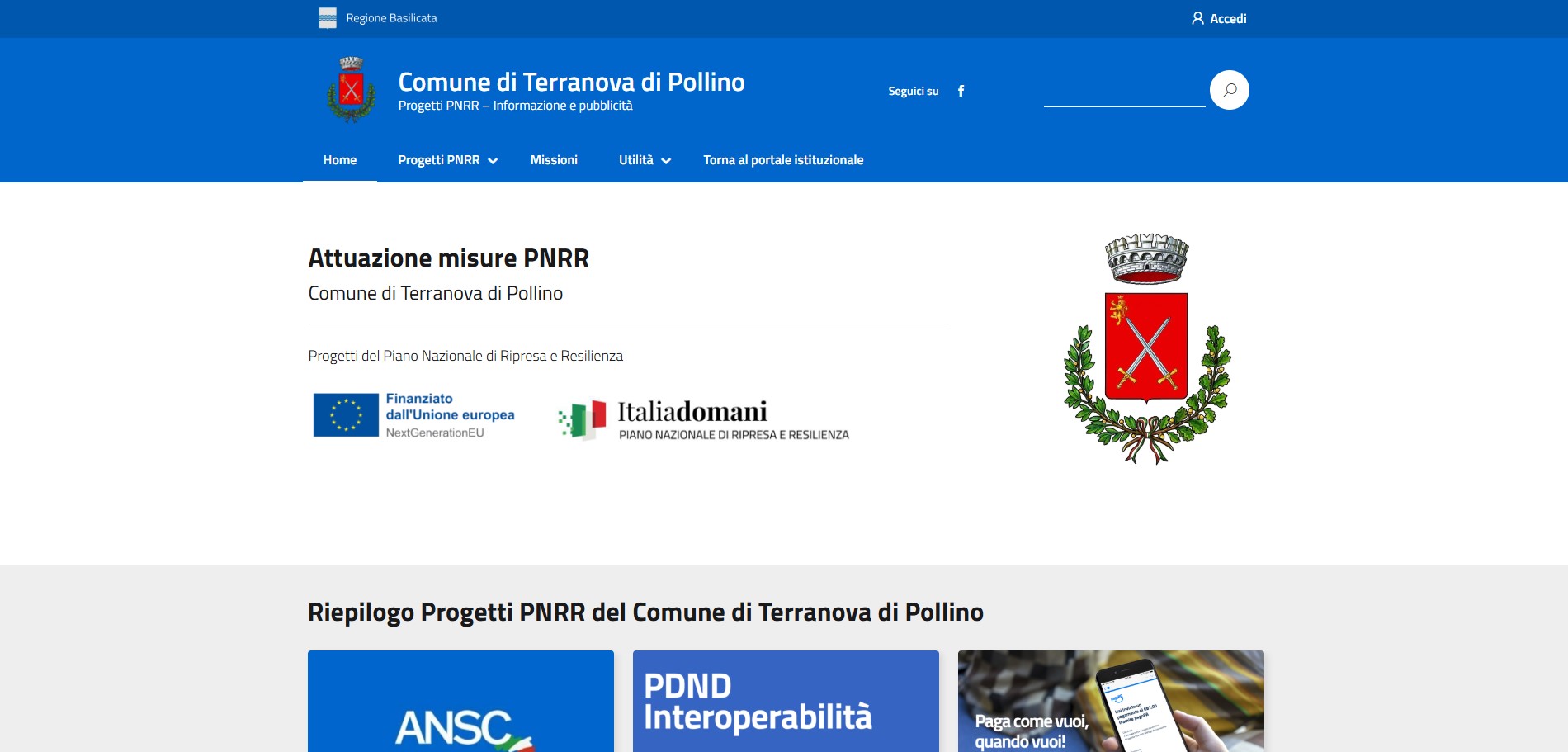Expand the Utilità dropdown chevron
The height and width of the screenshot is (752, 1568).
coord(666,161)
